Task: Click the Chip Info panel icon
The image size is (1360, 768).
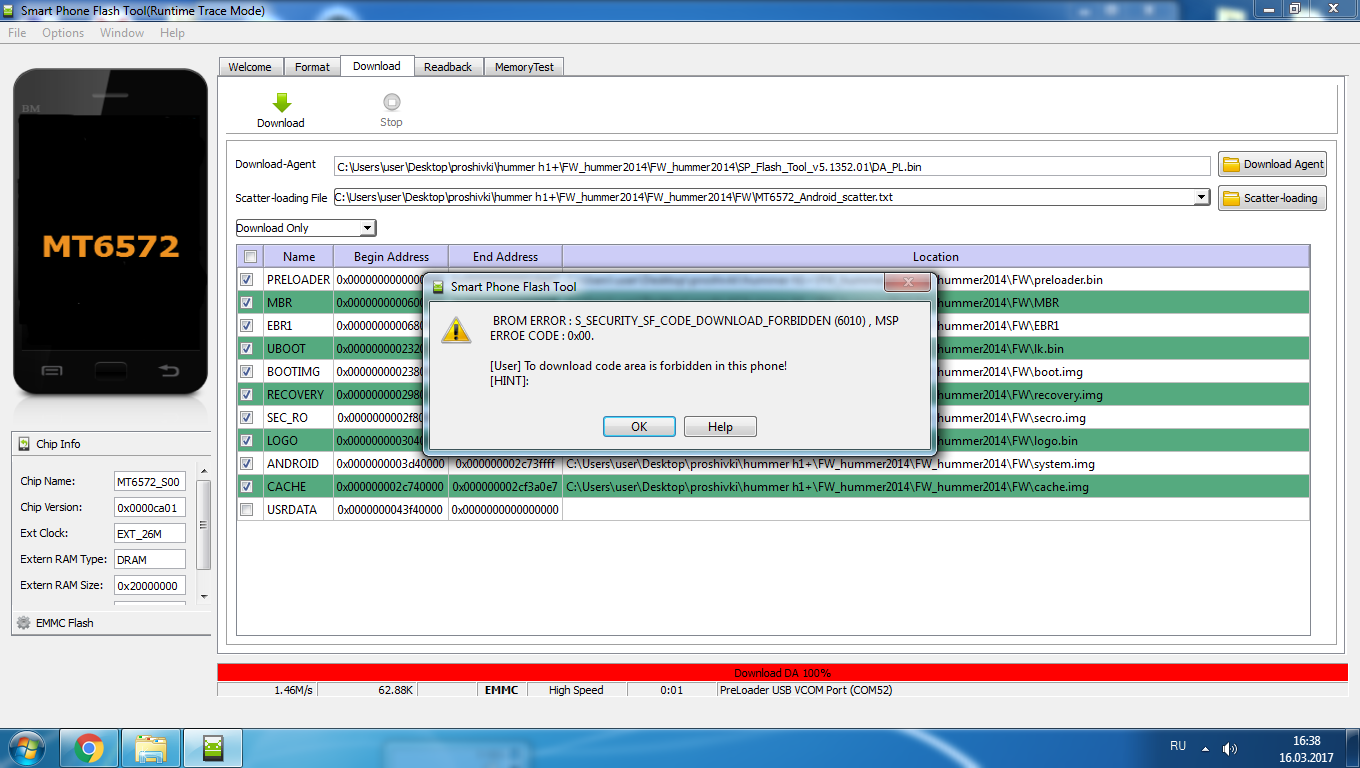Action: [24, 444]
